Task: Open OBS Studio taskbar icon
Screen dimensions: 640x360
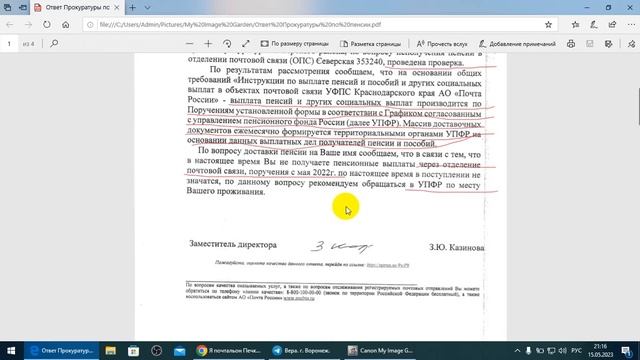Action: 157,351
